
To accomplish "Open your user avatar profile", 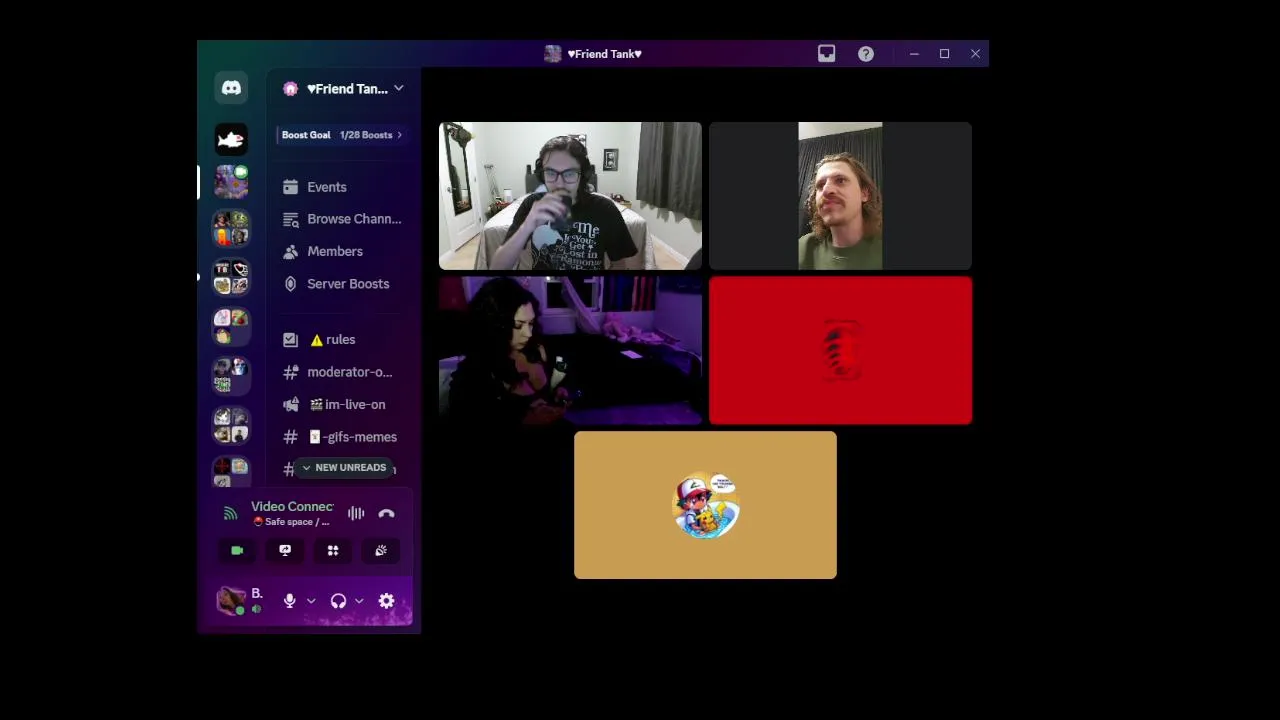I will click(x=231, y=600).
